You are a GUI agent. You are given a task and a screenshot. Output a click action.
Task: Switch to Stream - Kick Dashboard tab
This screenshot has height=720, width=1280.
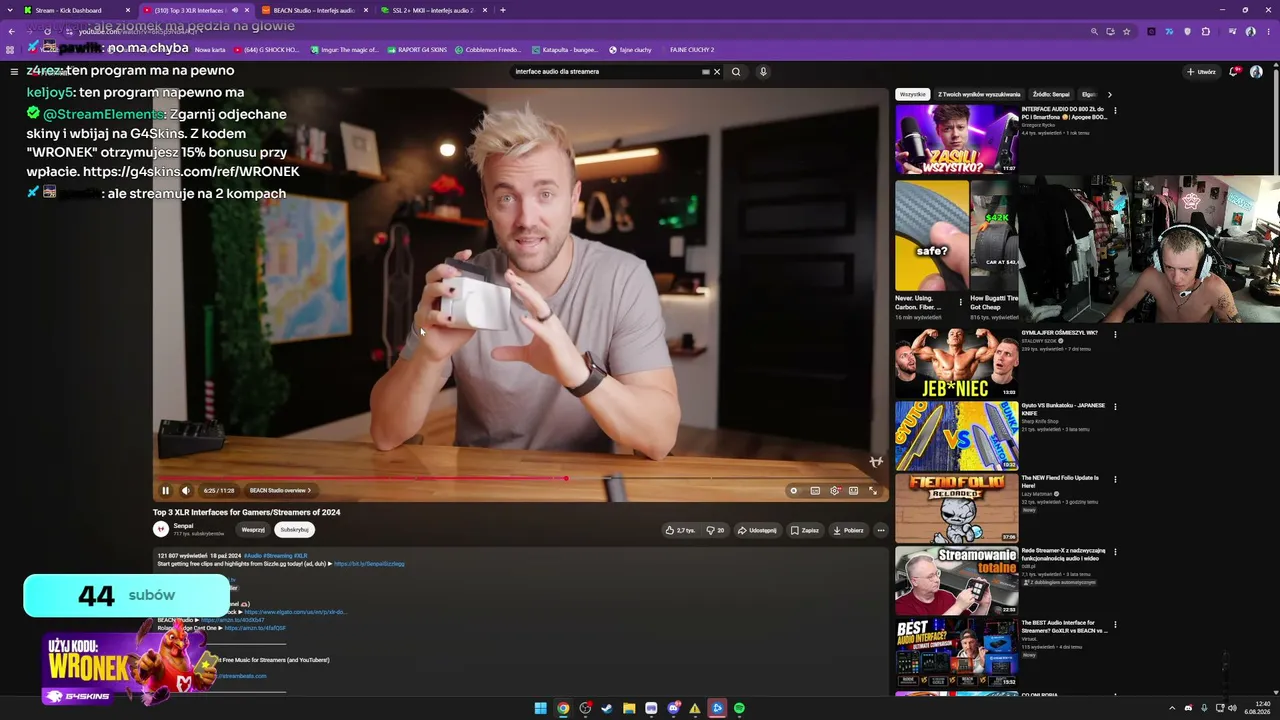click(x=77, y=10)
